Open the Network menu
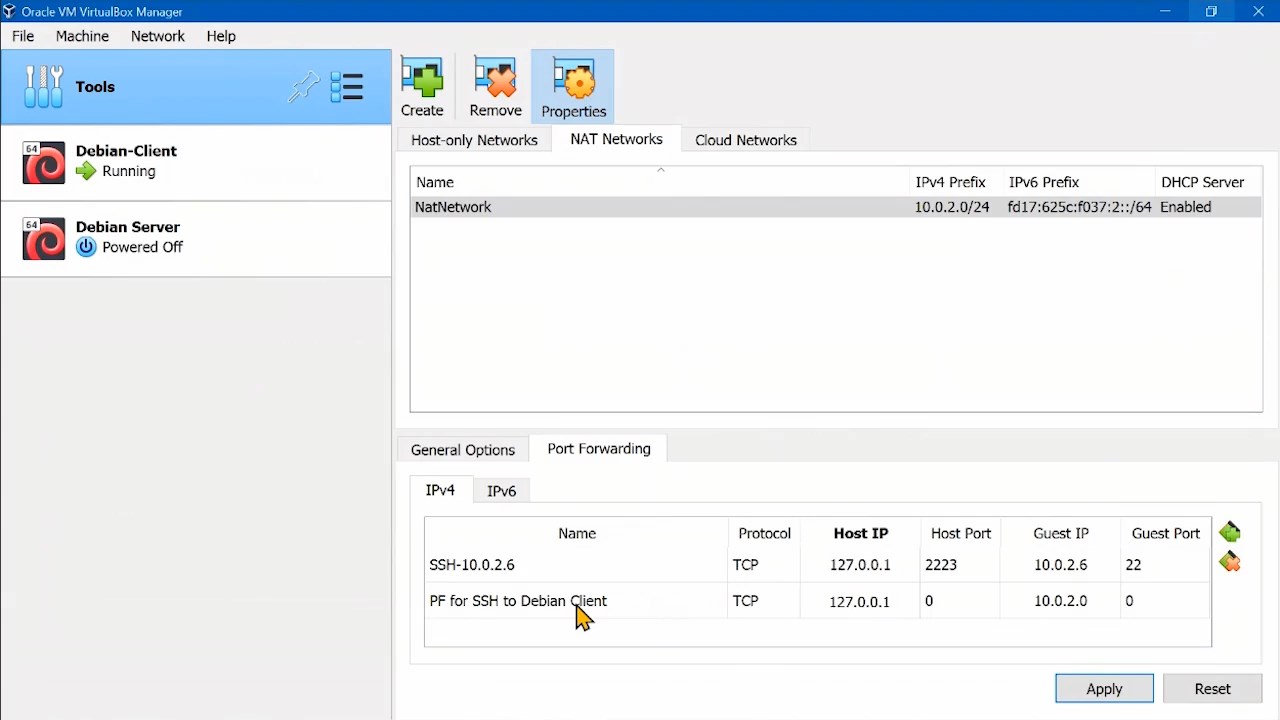 coord(157,36)
